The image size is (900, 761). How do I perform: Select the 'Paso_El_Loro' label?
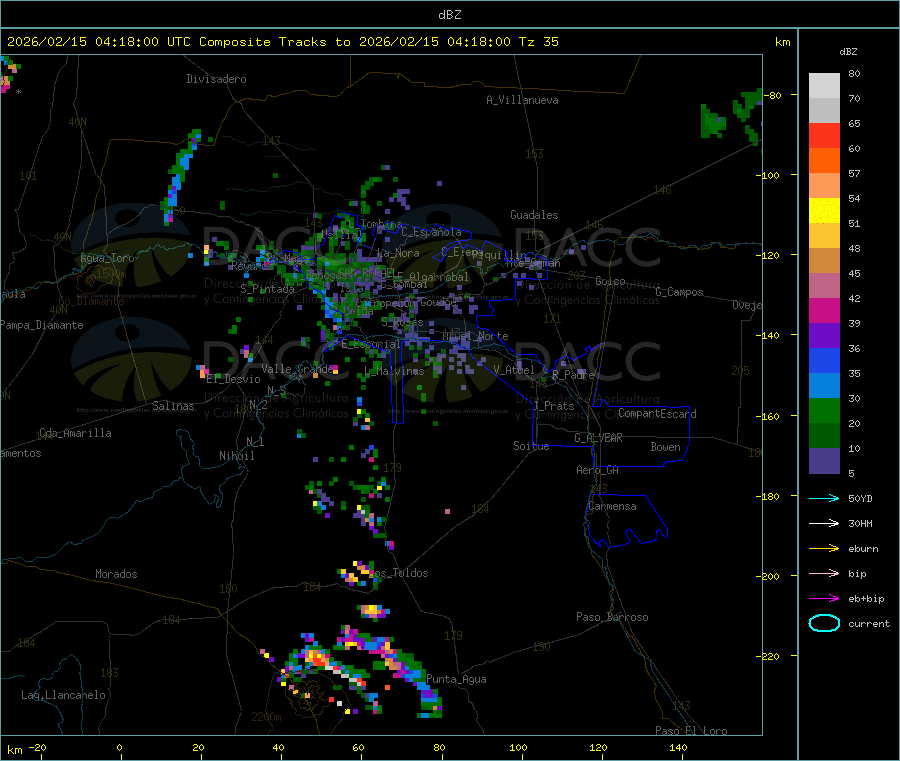tap(691, 731)
